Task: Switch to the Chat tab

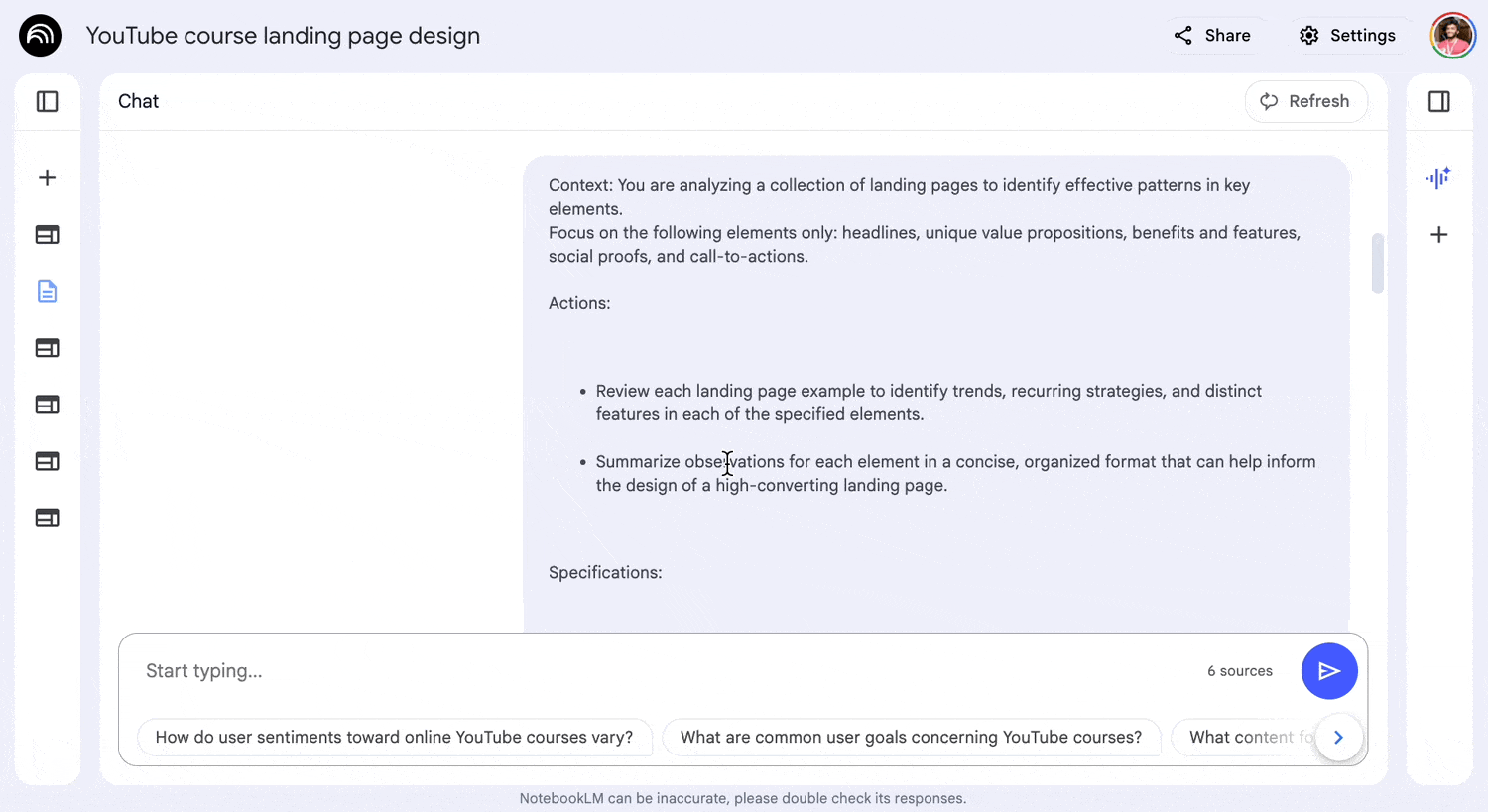Action: point(138,101)
